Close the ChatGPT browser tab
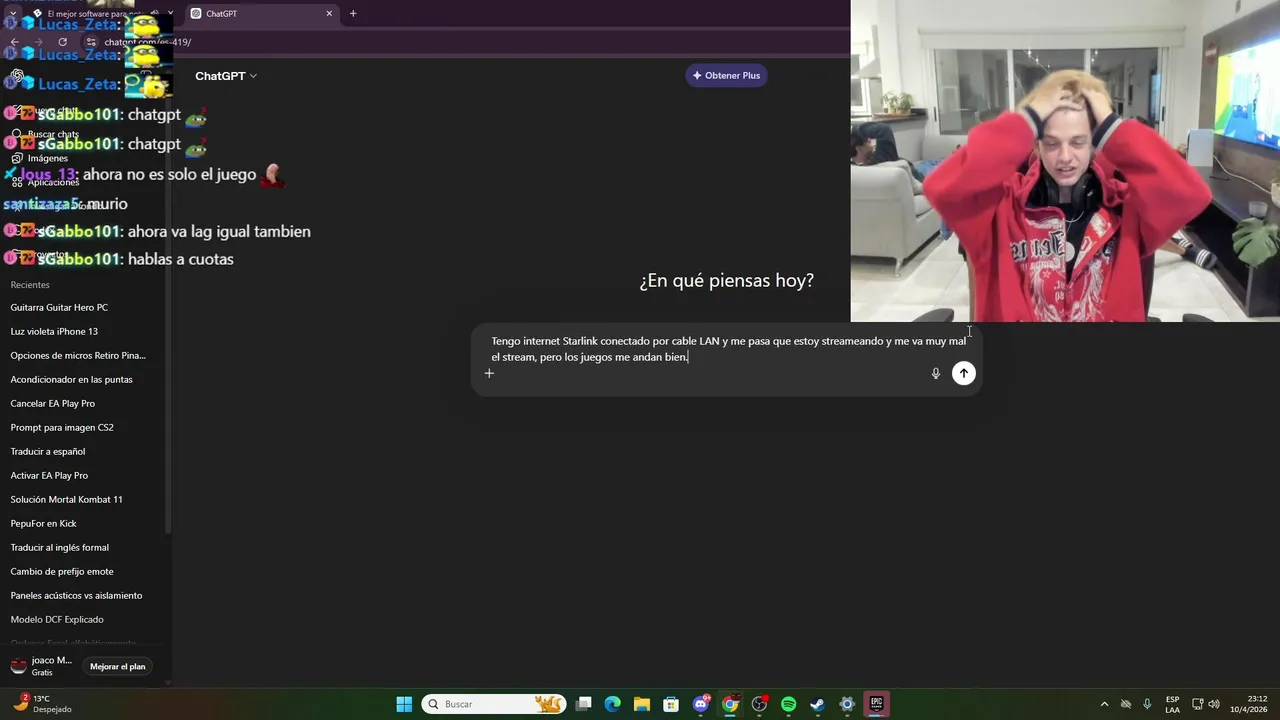Viewport: 1280px width, 720px height. 329,14
